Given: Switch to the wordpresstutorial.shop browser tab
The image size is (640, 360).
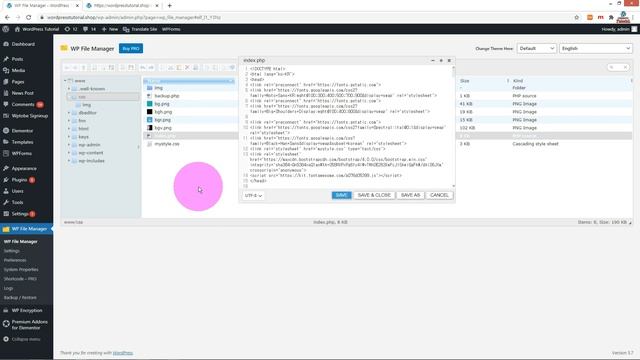Looking at the screenshot, I should (122, 6).
